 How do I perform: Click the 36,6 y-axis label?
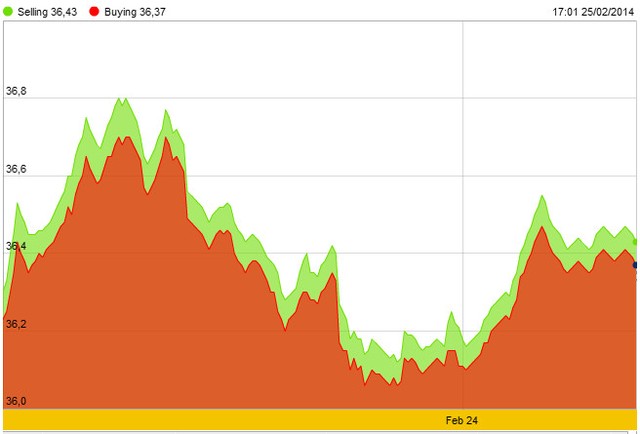pos(16,169)
